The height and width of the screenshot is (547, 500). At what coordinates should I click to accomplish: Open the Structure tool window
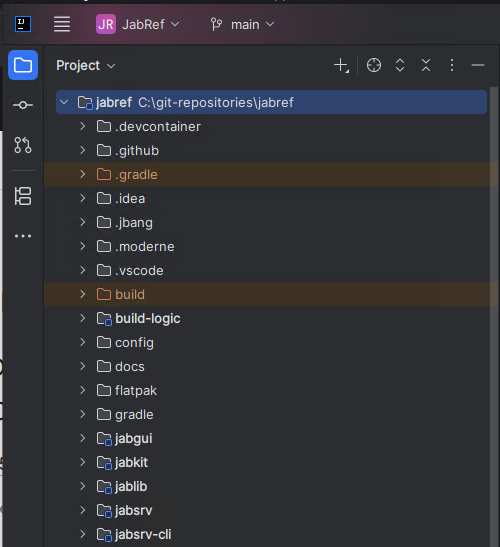(23, 196)
